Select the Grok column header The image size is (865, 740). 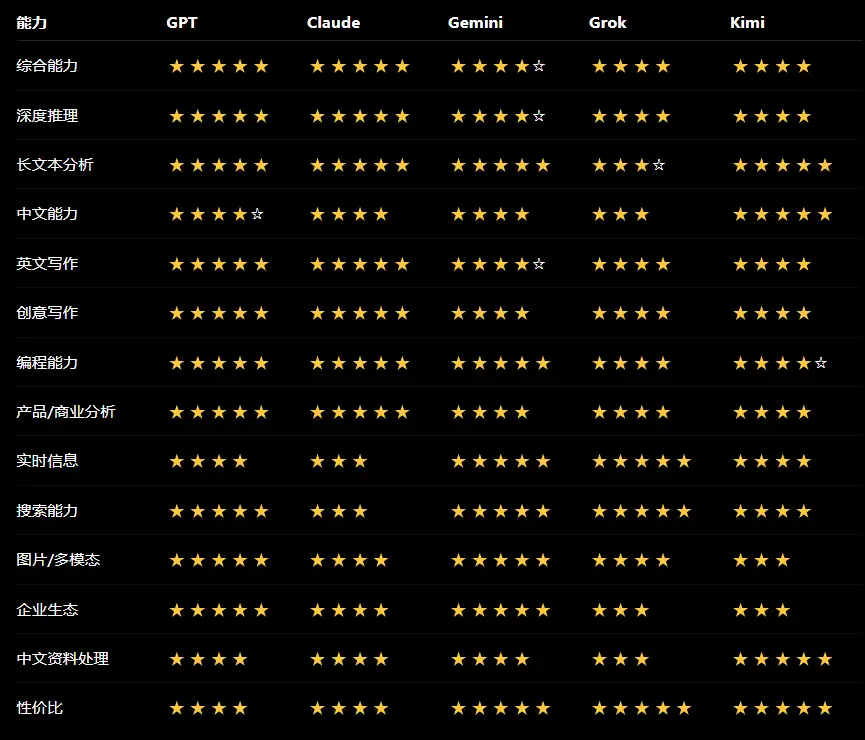point(607,23)
